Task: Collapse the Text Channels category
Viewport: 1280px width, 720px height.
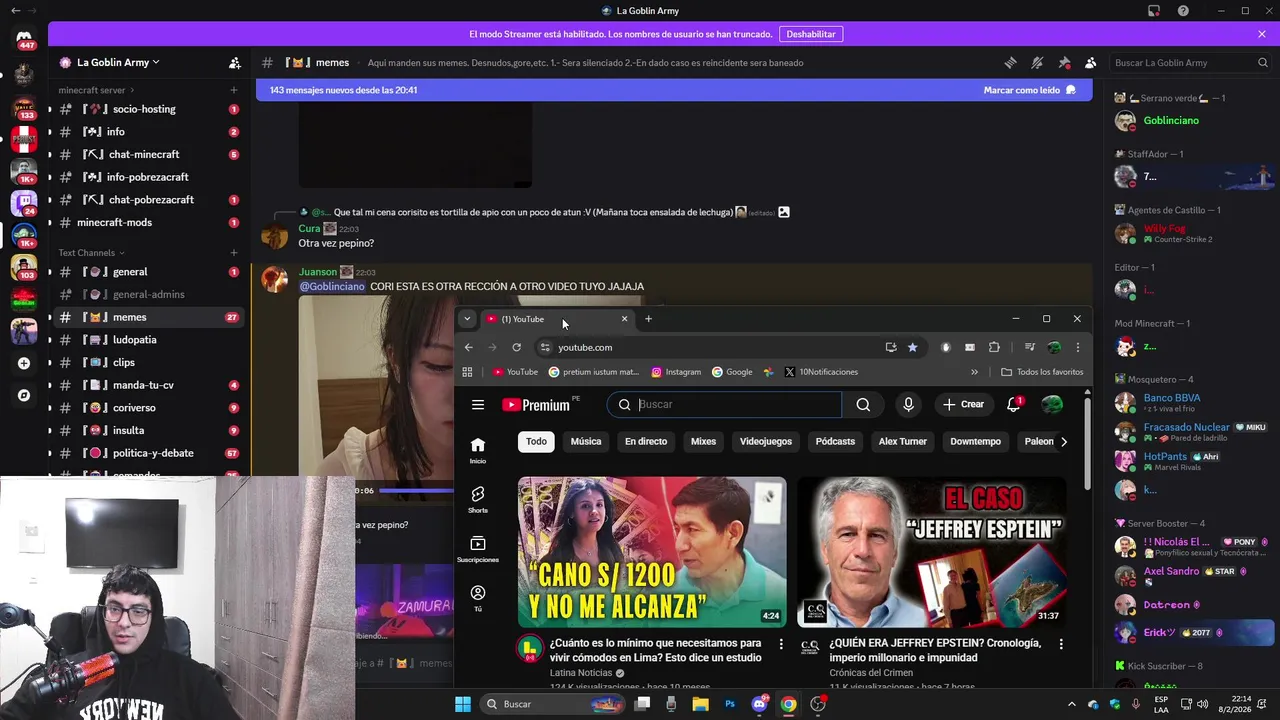Action: click(x=91, y=253)
